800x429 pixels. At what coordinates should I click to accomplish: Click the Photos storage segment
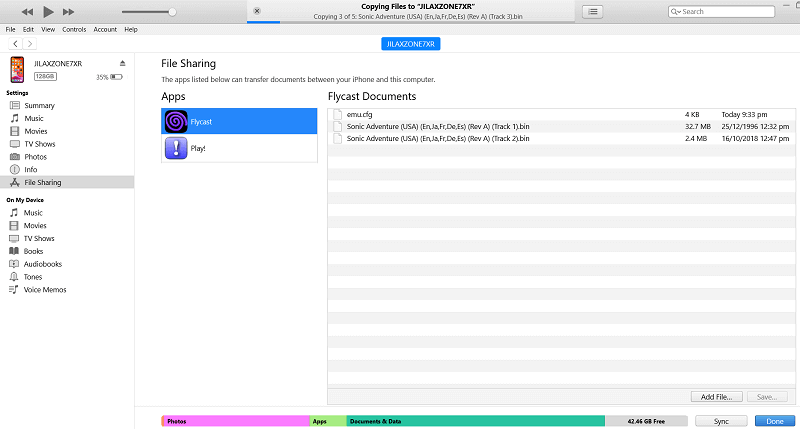[236, 421]
